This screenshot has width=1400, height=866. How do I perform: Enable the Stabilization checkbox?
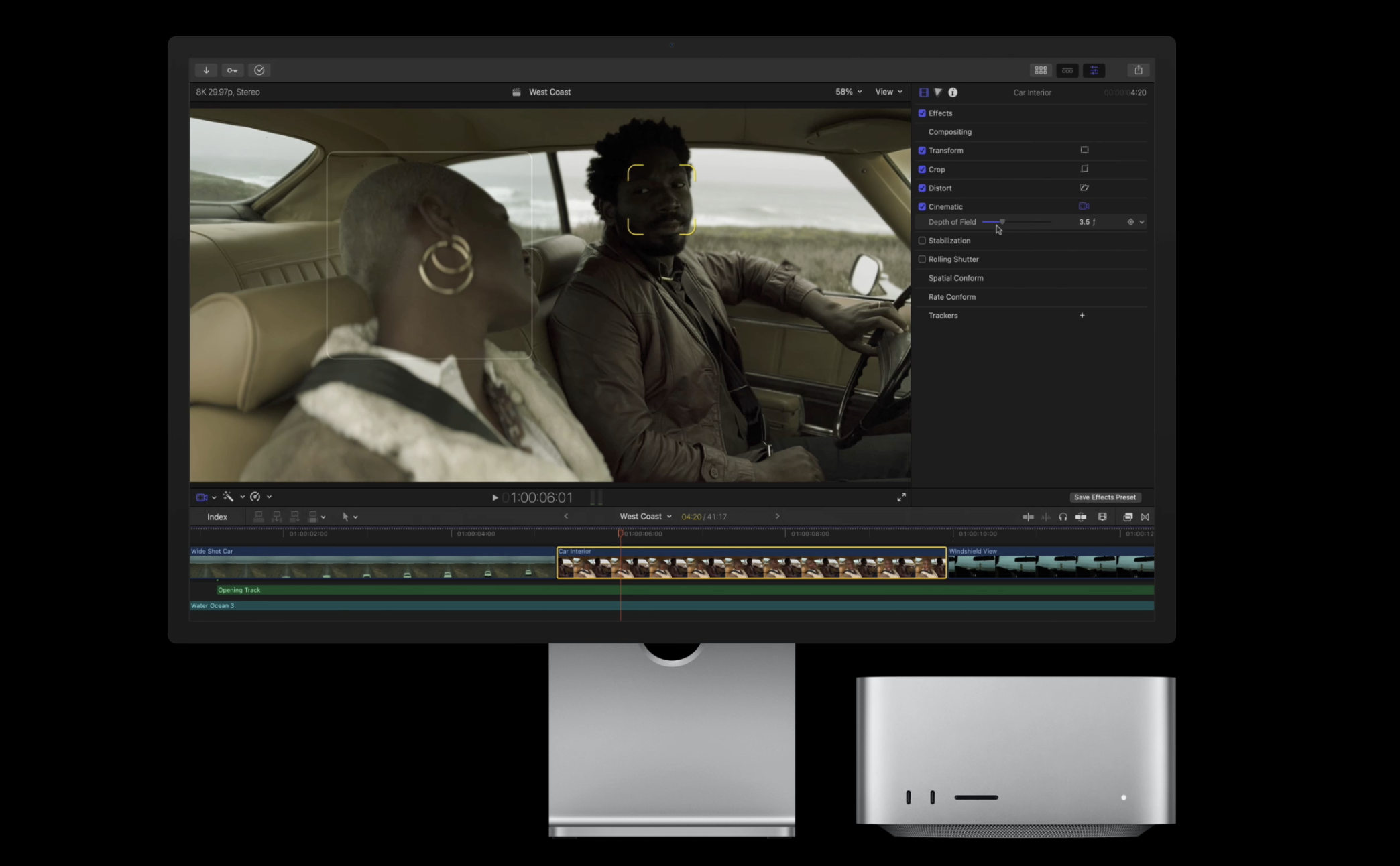[922, 241]
